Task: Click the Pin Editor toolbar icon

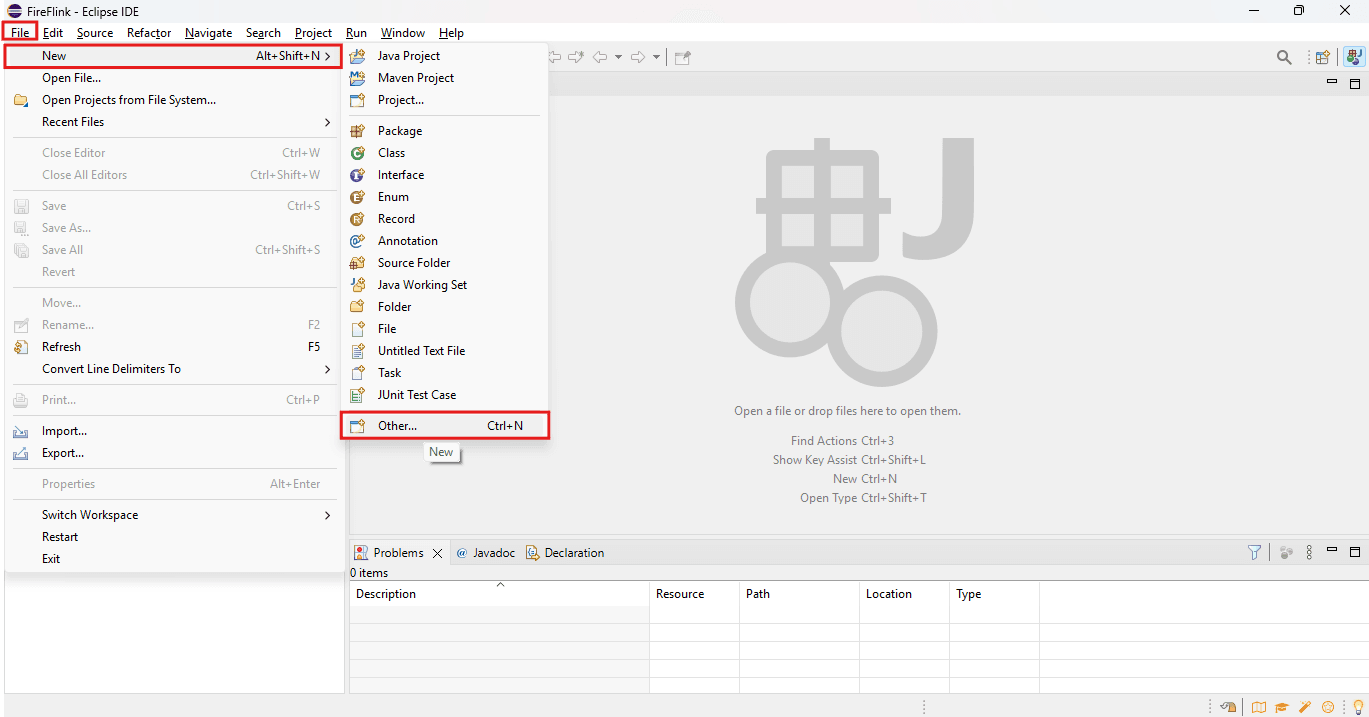Action: [683, 57]
